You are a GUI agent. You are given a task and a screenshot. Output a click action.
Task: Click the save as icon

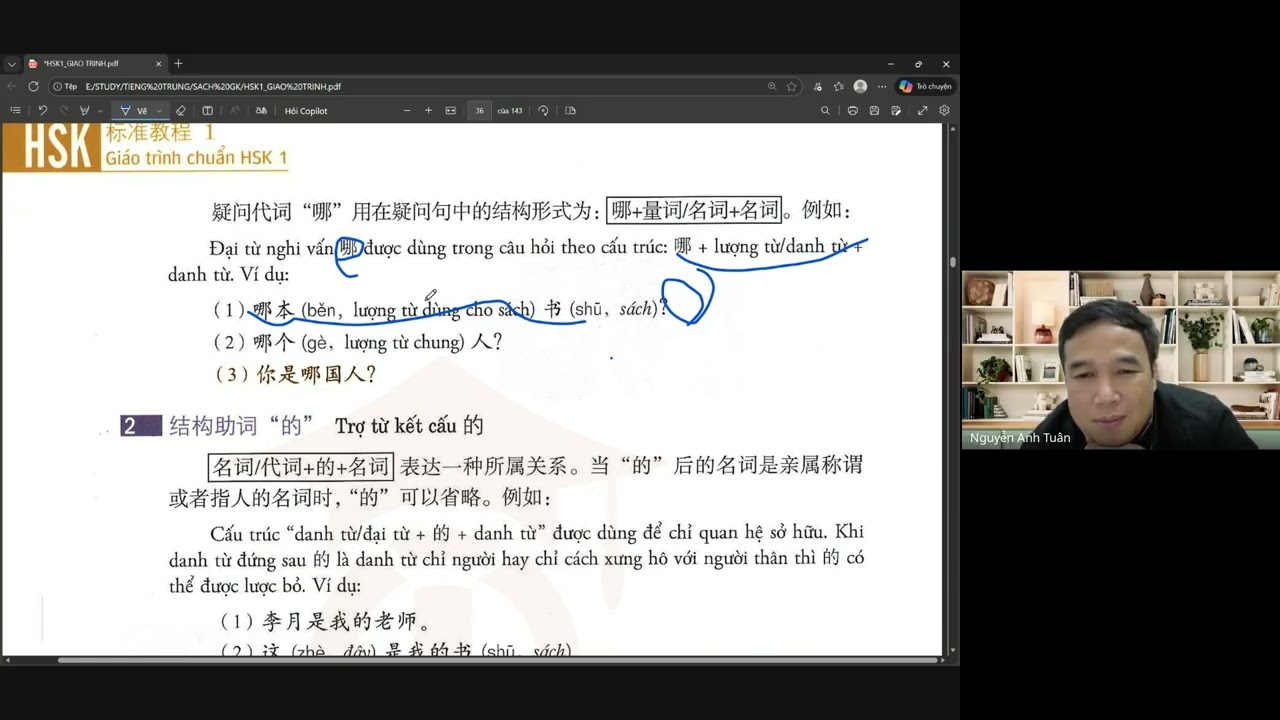tap(896, 110)
